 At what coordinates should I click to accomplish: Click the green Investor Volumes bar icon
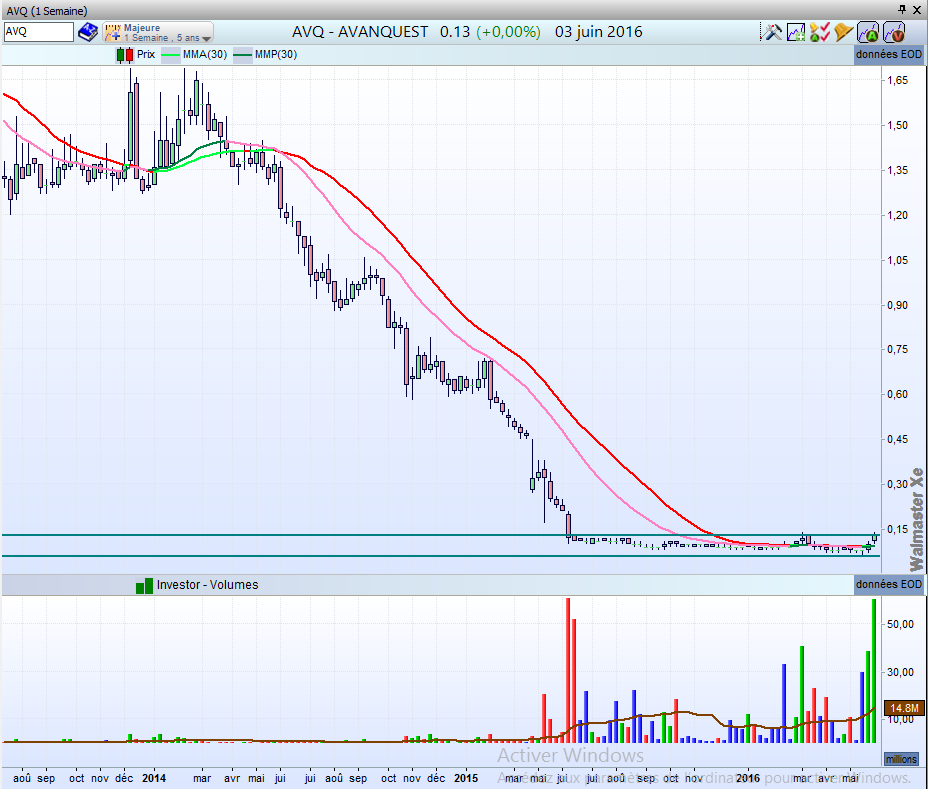coord(144,585)
